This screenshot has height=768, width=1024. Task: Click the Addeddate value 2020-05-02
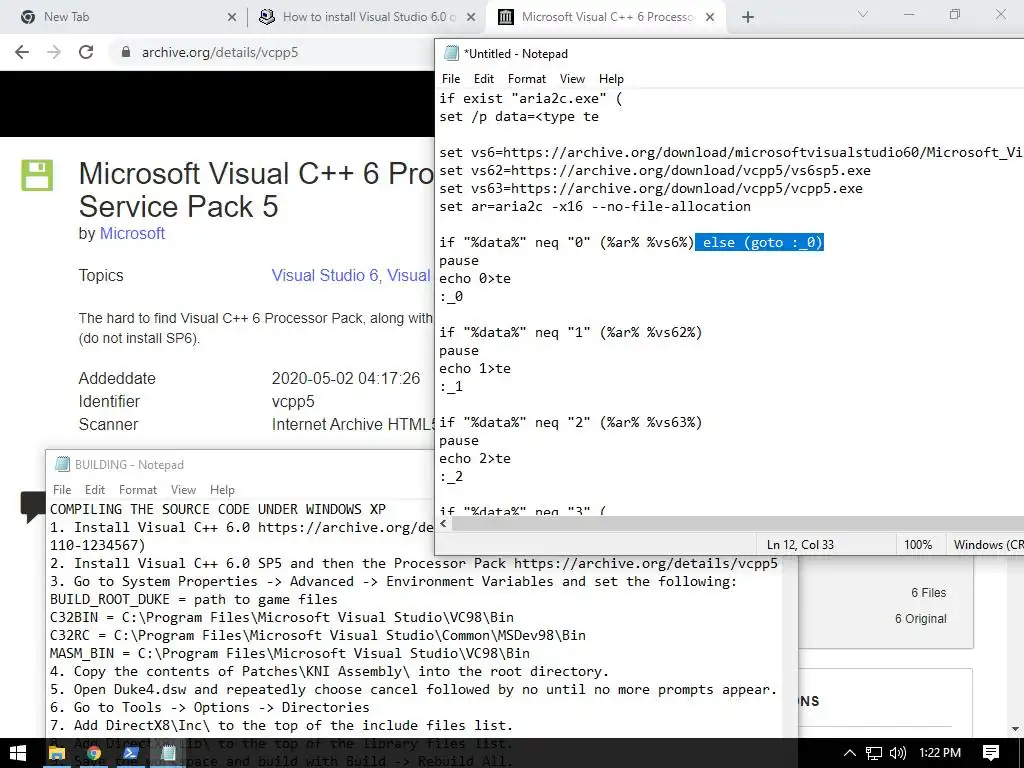coord(345,379)
